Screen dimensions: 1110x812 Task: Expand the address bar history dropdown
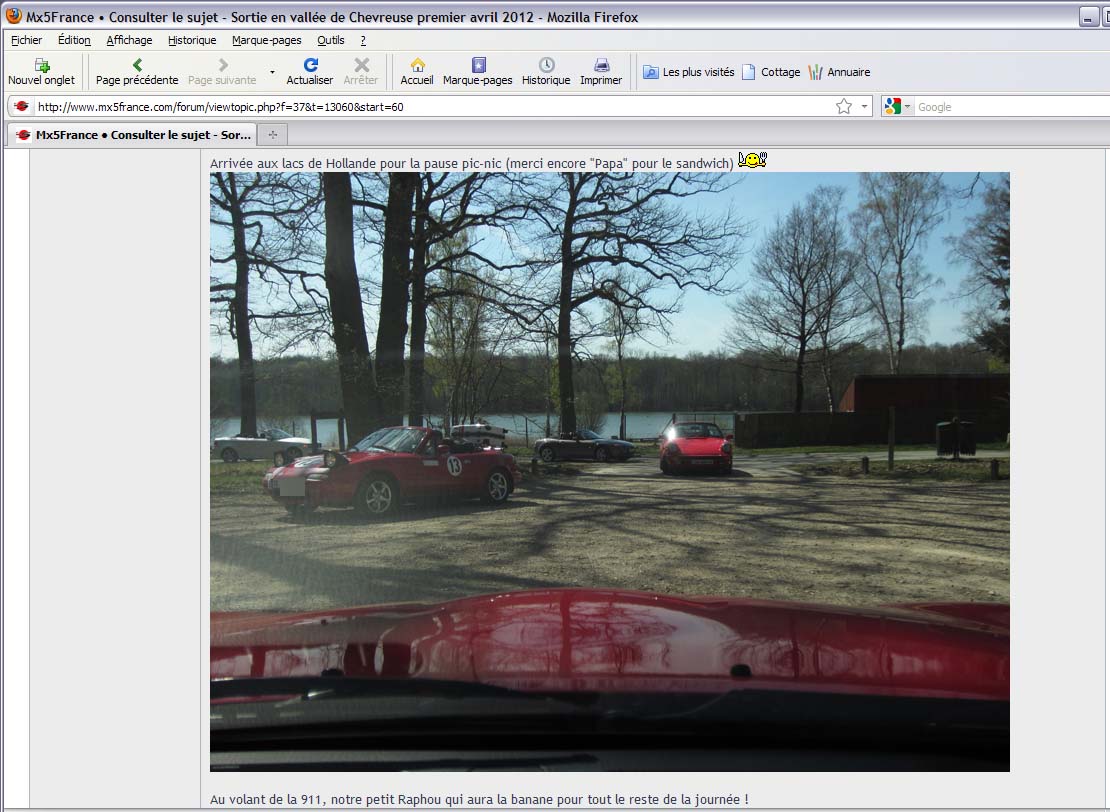tap(864, 107)
